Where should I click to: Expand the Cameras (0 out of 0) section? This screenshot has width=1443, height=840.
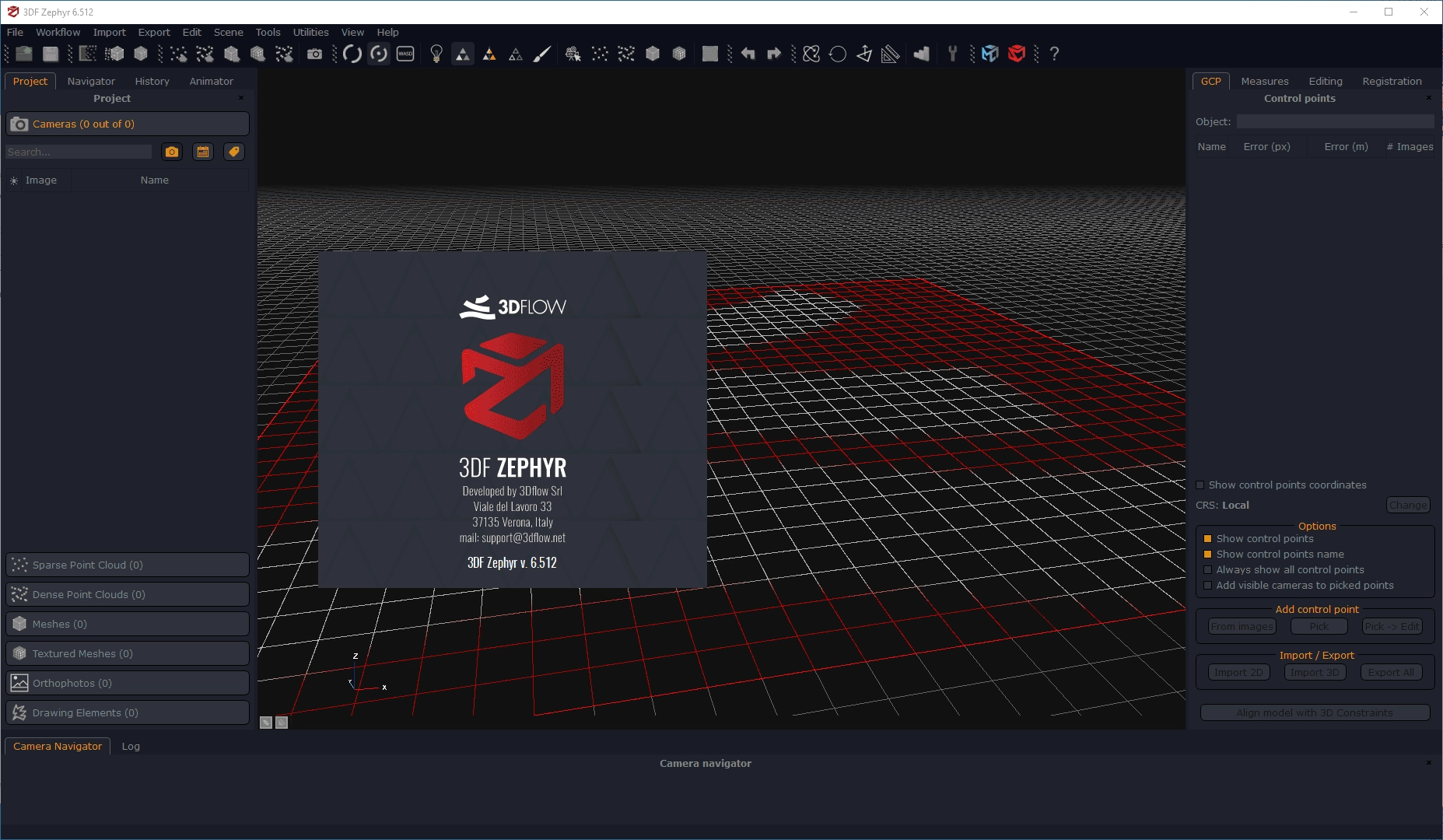[x=128, y=124]
